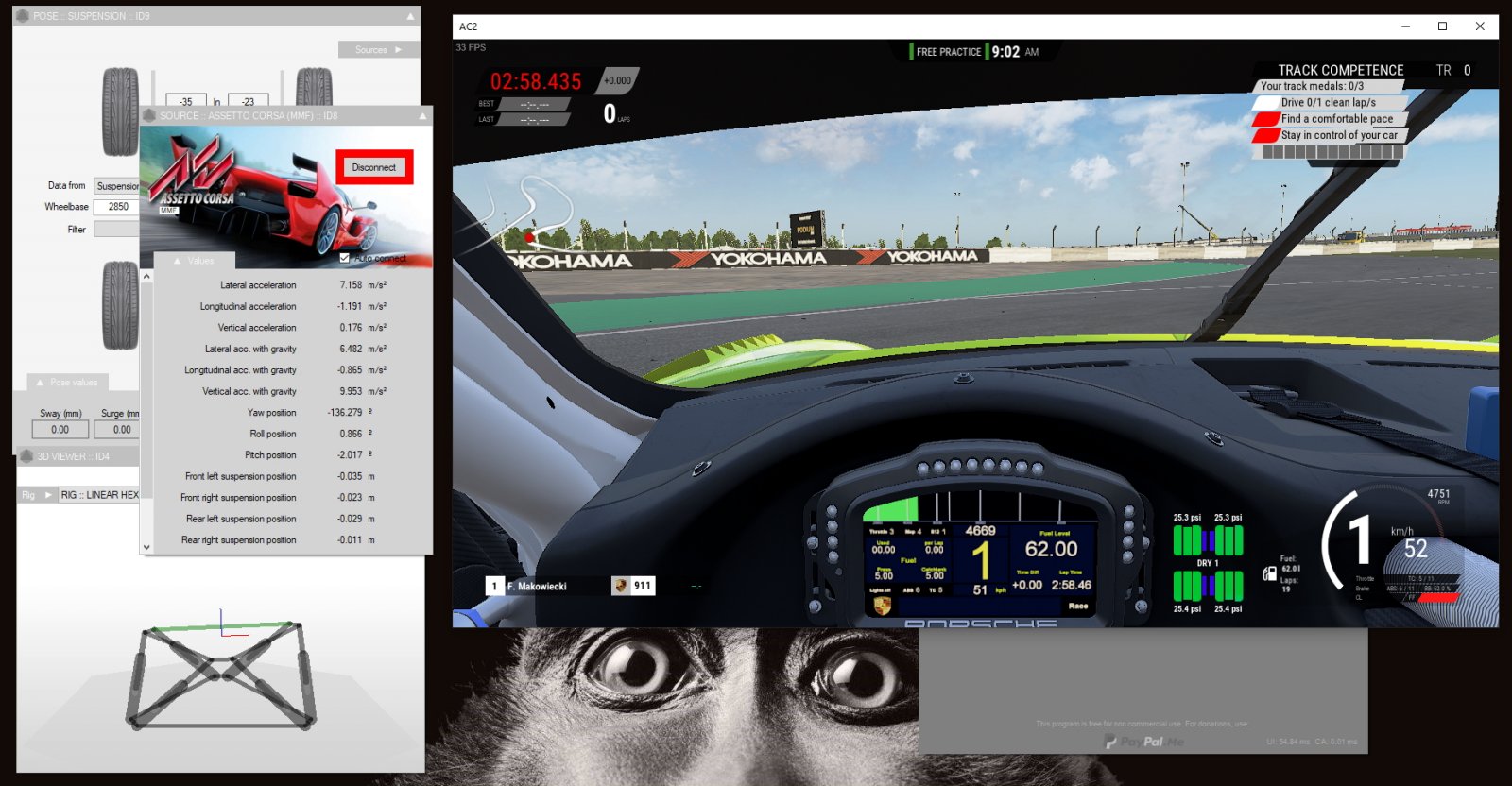Image resolution: width=1512 pixels, height=786 pixels.
Task: Click the 'Drive 0/1 clean lap/s' objective
Action: [x=1329, y=102]
